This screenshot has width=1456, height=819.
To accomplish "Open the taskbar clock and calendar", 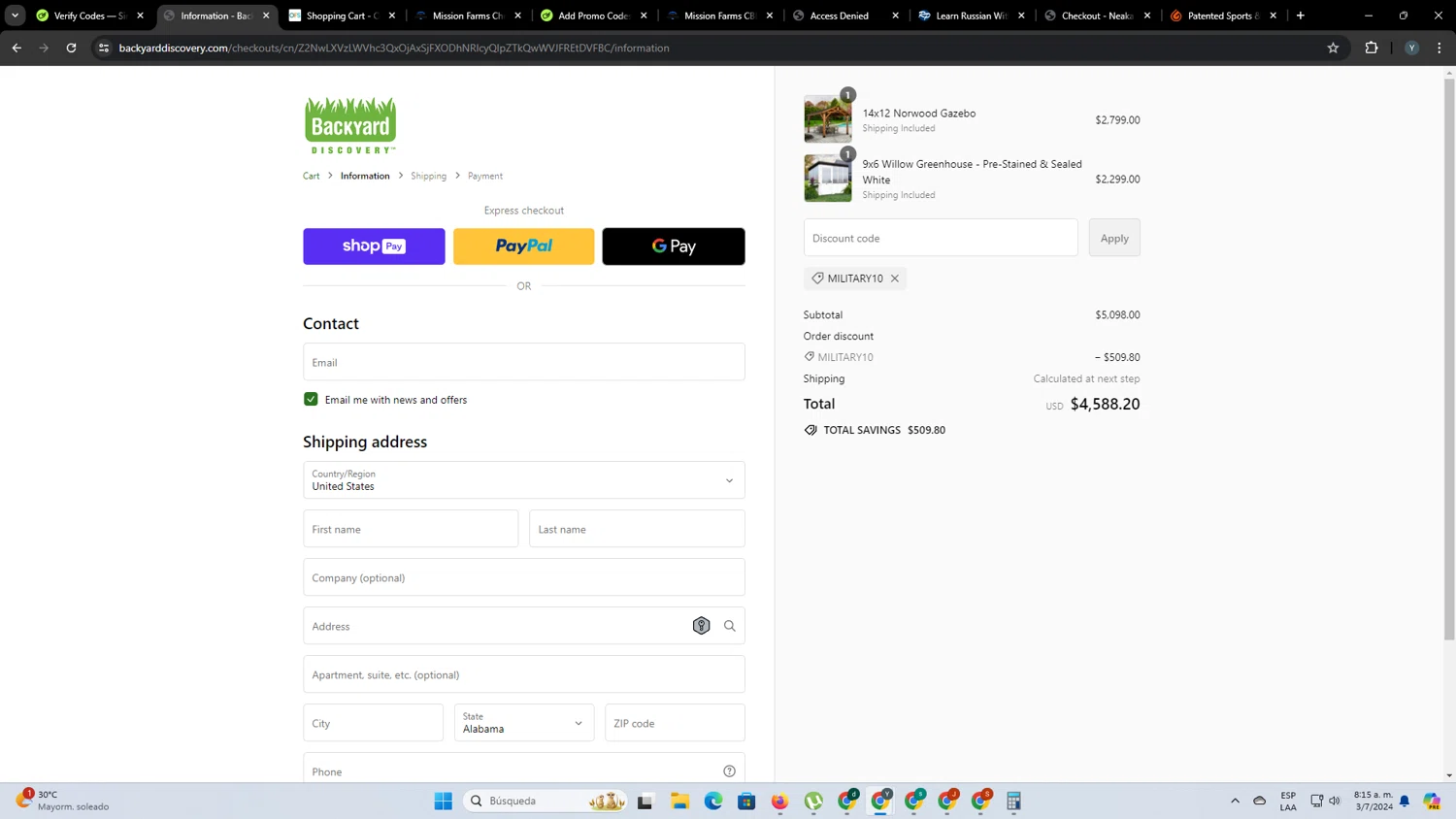I will pyautogui.click(x=1373, y=801).
